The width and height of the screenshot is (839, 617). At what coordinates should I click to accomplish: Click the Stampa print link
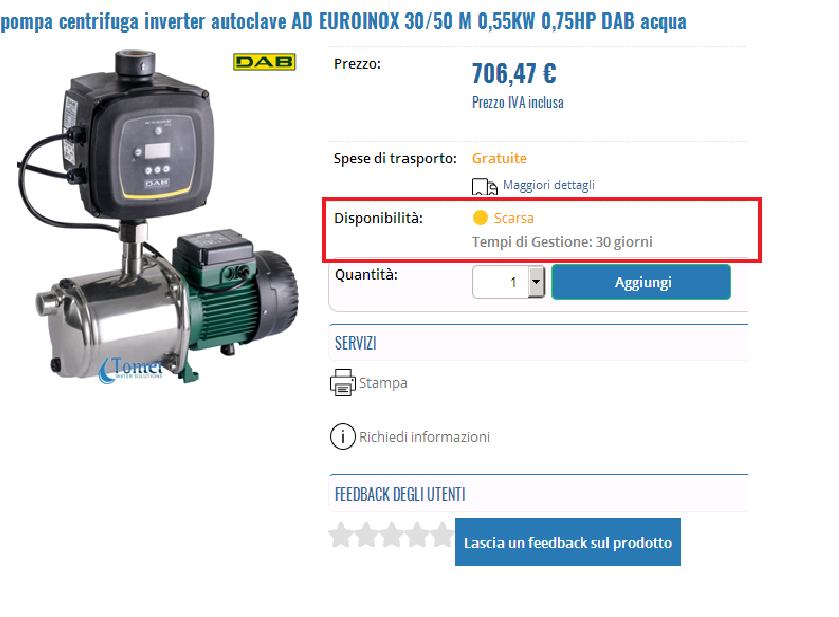click(x=383, y=383)
